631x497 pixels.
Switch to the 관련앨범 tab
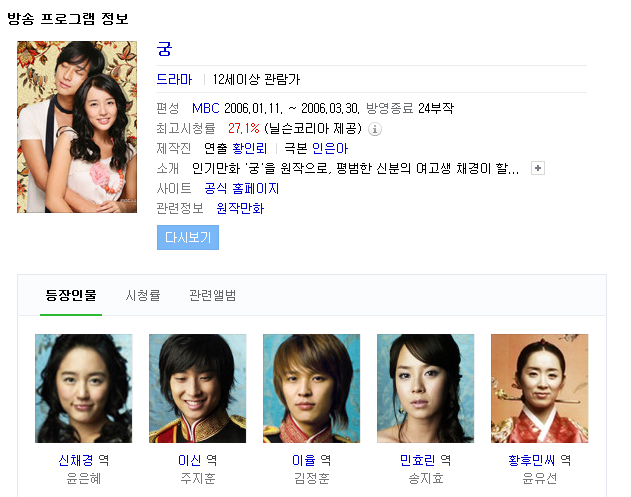point(212,295)
